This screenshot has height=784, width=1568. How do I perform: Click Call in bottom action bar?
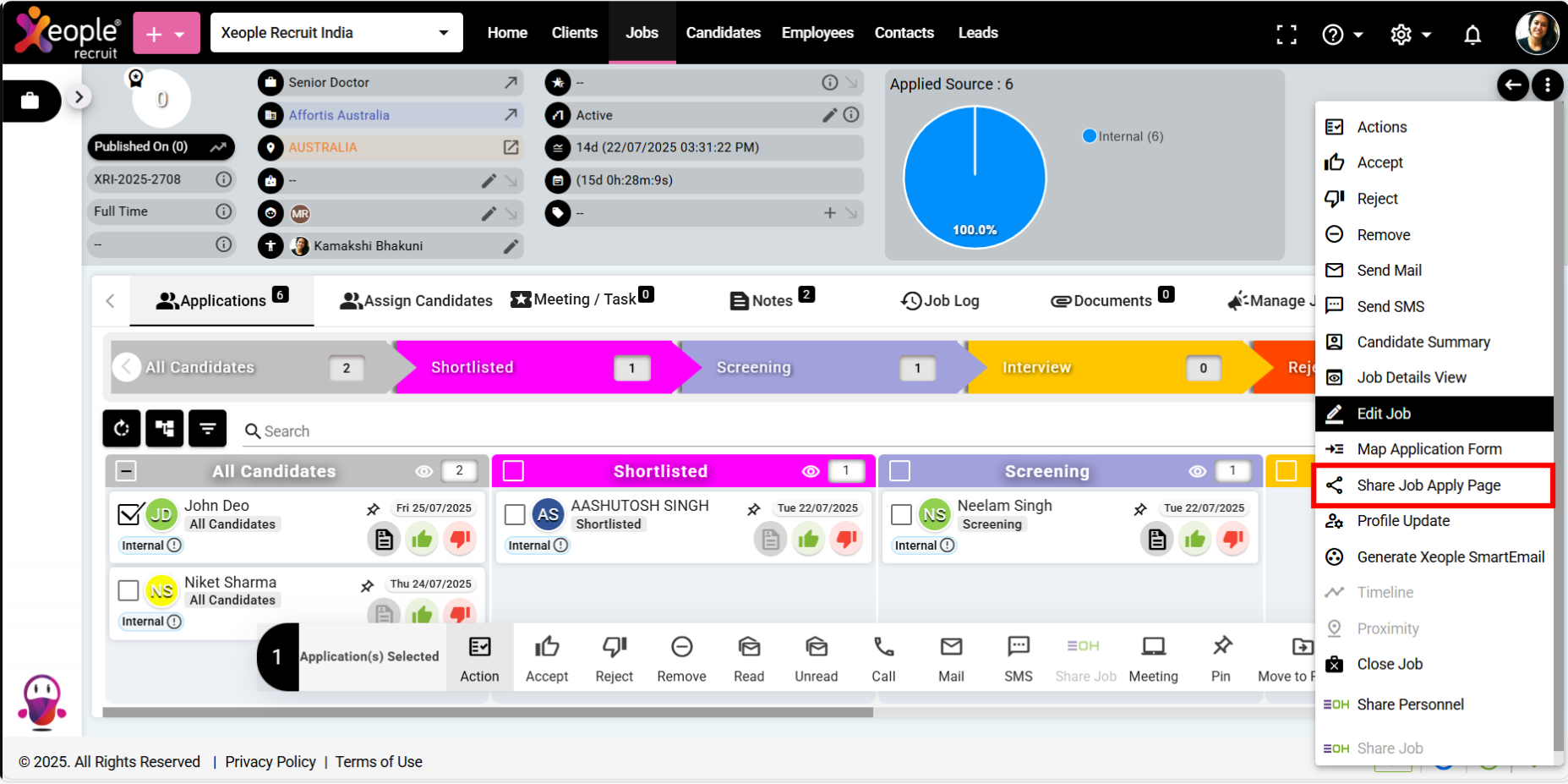pyautogui.click(x=883, y=658)
